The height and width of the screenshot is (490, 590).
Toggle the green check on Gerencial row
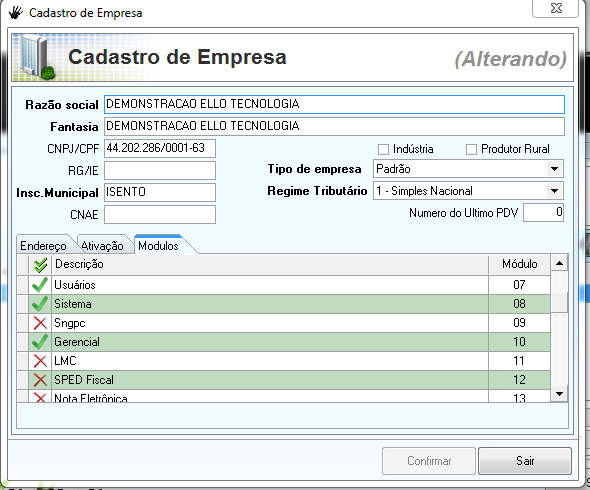[40, 342]
